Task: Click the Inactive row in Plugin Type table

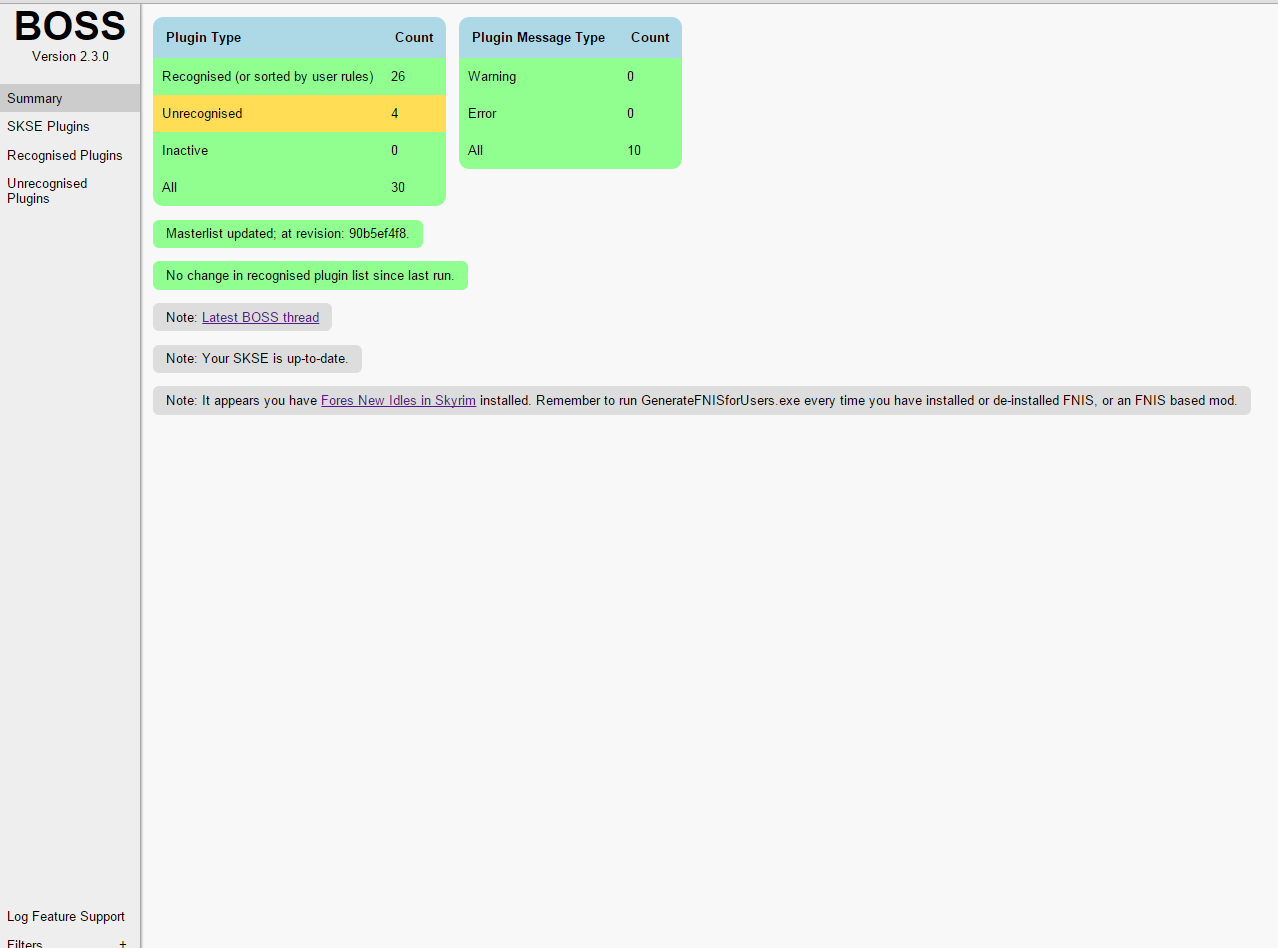Action: 299,150
